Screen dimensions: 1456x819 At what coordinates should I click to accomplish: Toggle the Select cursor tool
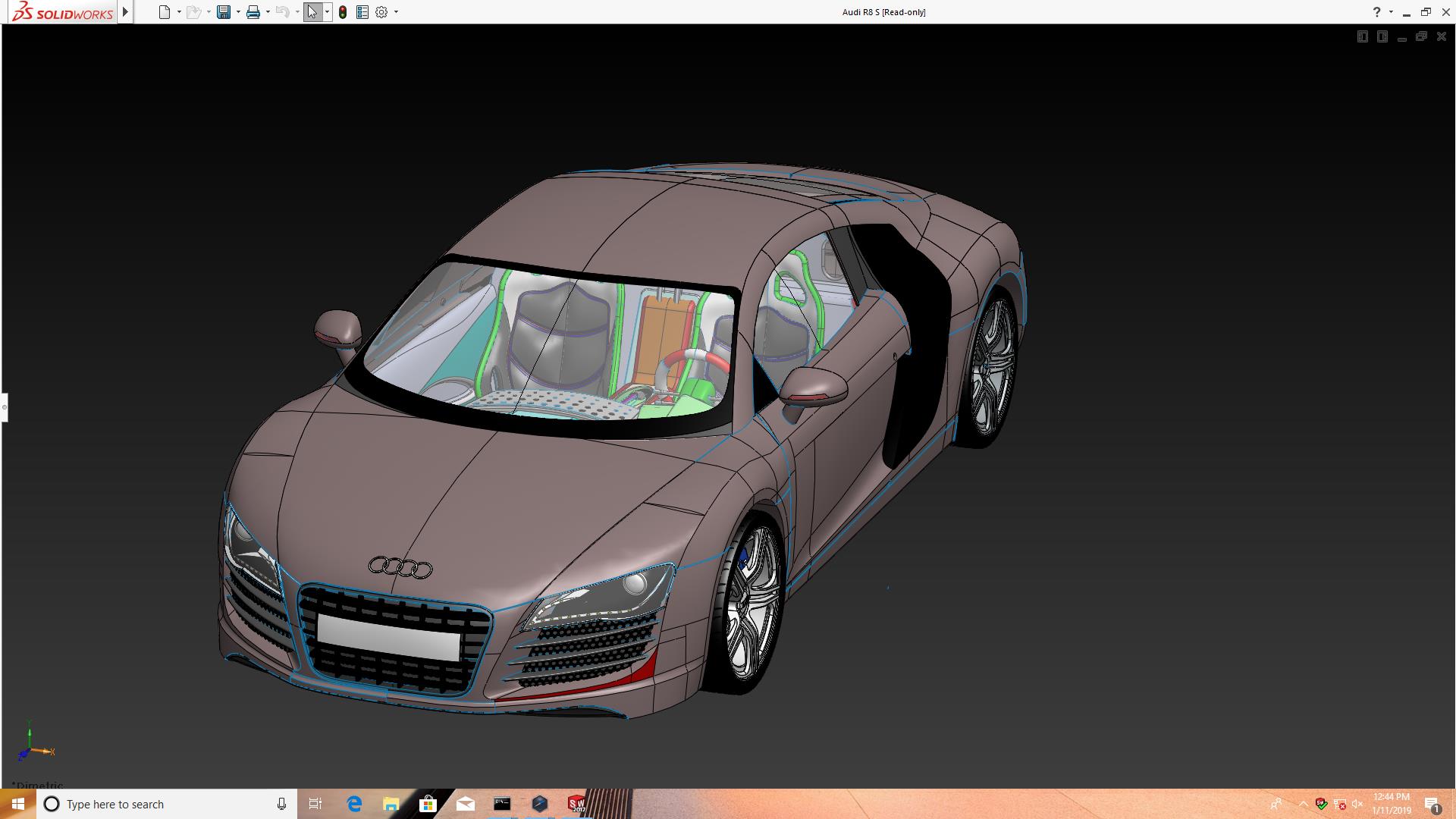pyautogui.click(x=312, y=12)
